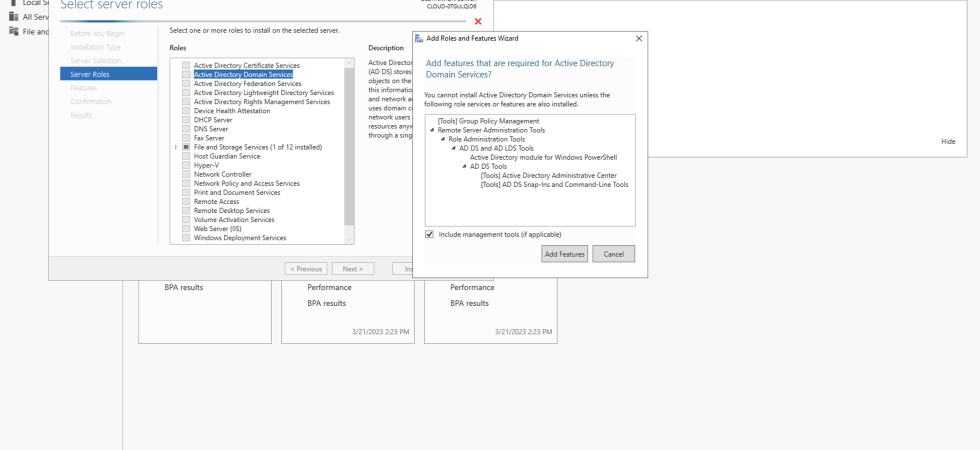Select [Tools] Group Policy Management item
The image size is (980, 450).
(488, 121)
